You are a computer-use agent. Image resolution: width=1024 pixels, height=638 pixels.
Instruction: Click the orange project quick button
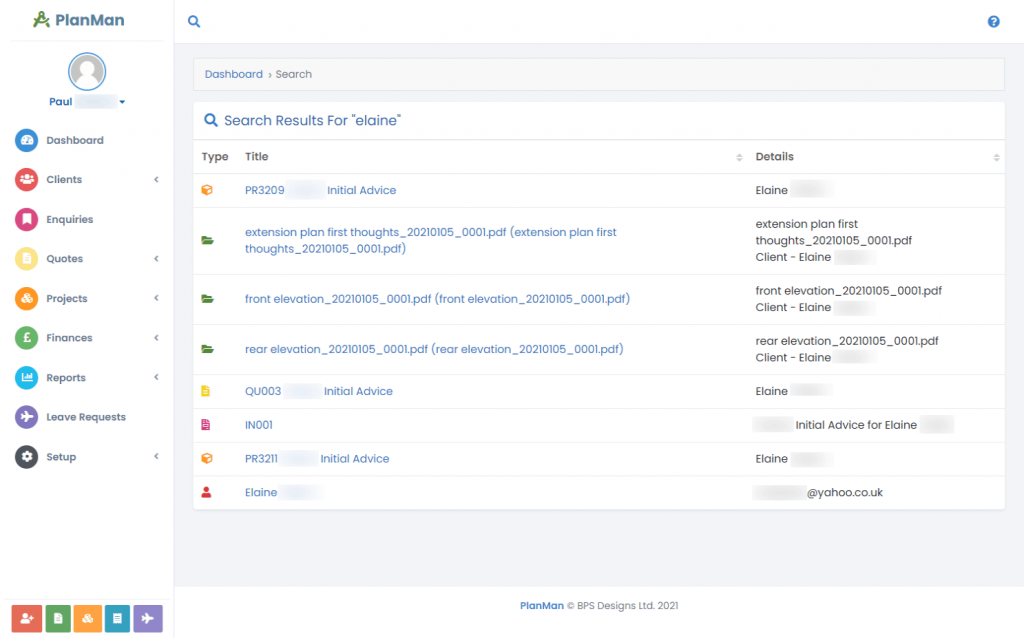88,618
